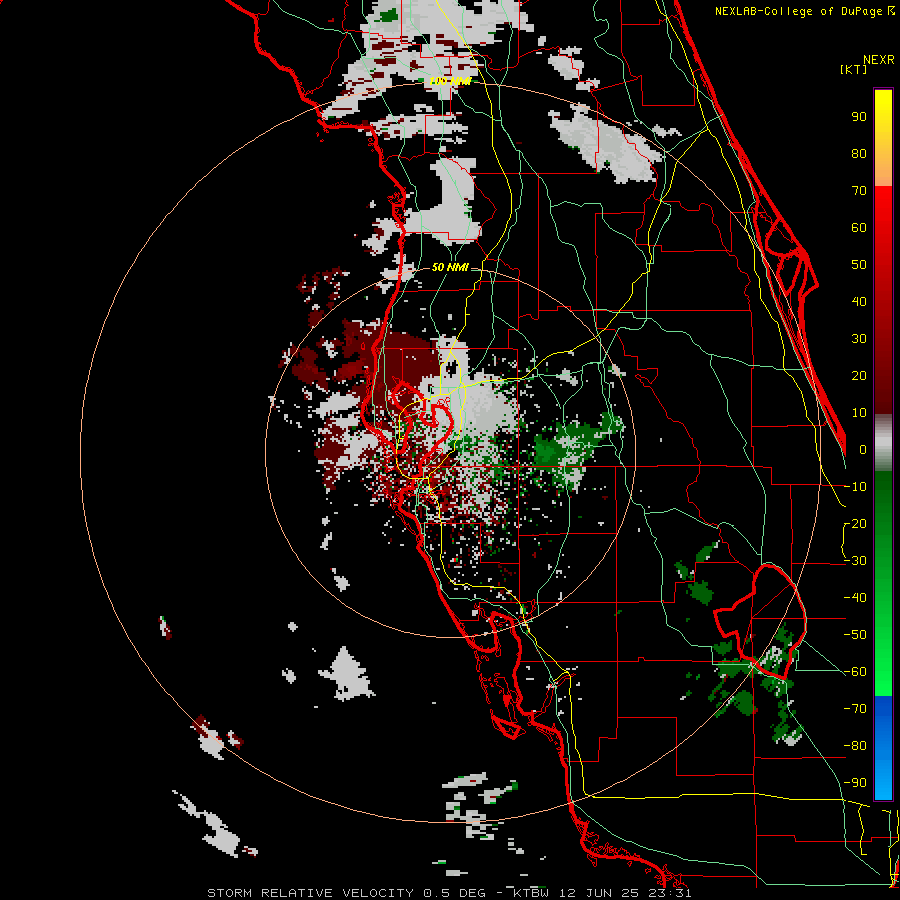Viewport: 900px width, 900px height.
Task: Click the 23:31 timestamp text
Action: tap(669, 893)
